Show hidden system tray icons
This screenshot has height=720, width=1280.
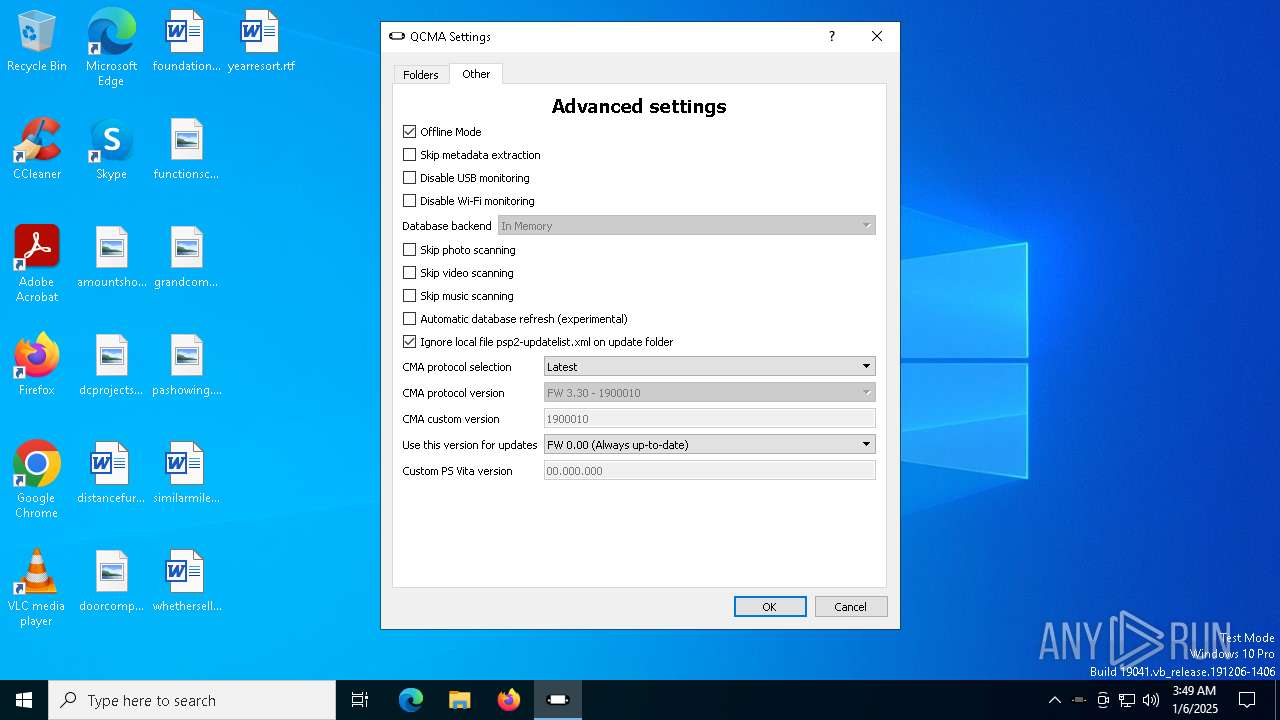pos(1054,700)
